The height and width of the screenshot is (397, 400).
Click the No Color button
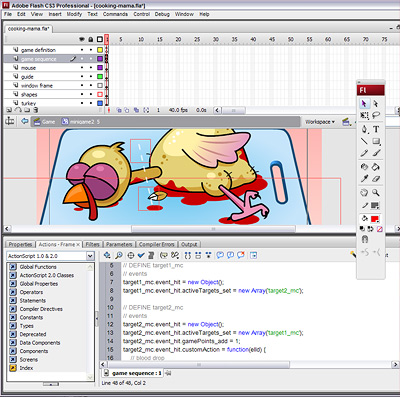pyautogui.click(x=379, y=229)
